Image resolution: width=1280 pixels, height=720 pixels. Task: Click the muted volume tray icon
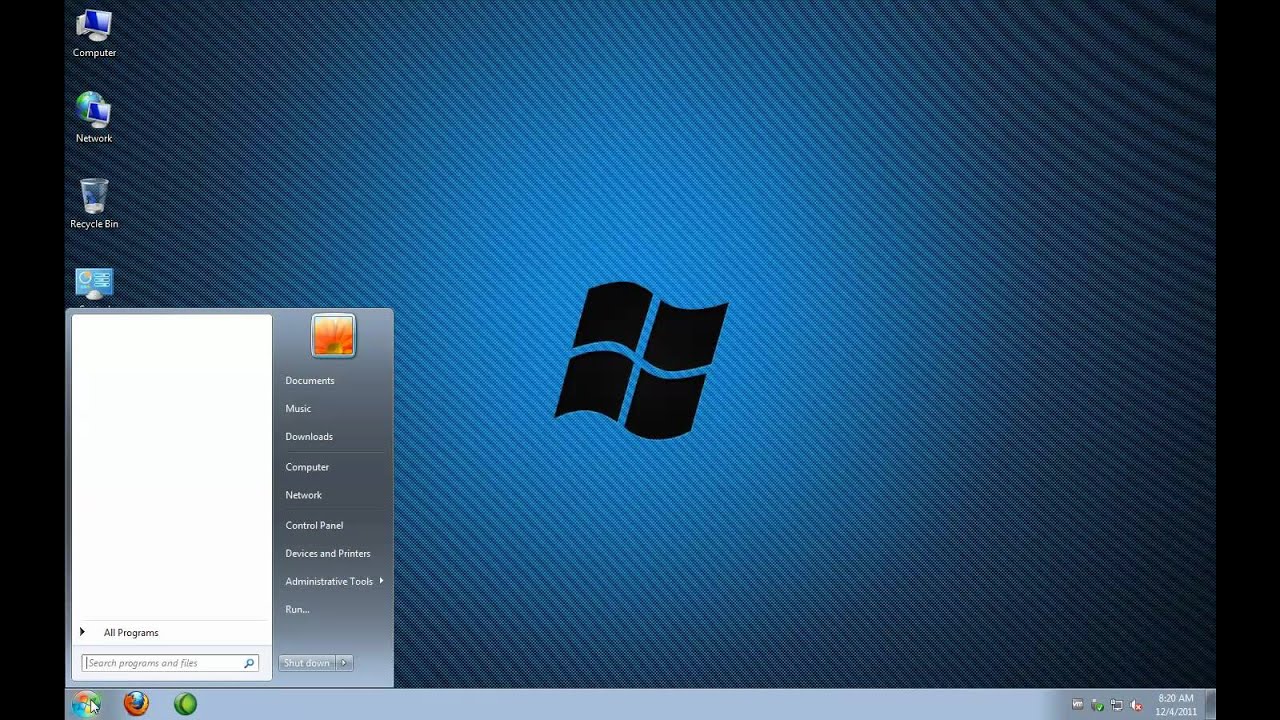click(1135, 704)
